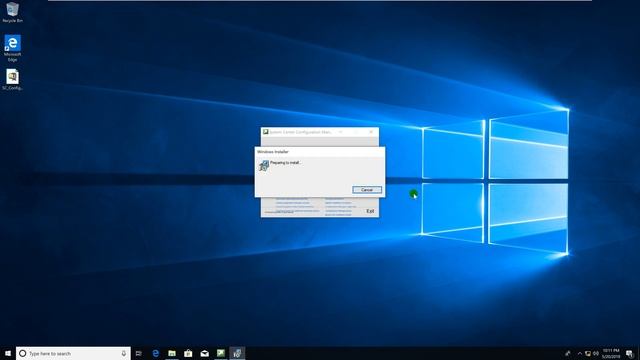
Task: Open Task View from the taskbar
Action: click(x=139, y=353)
